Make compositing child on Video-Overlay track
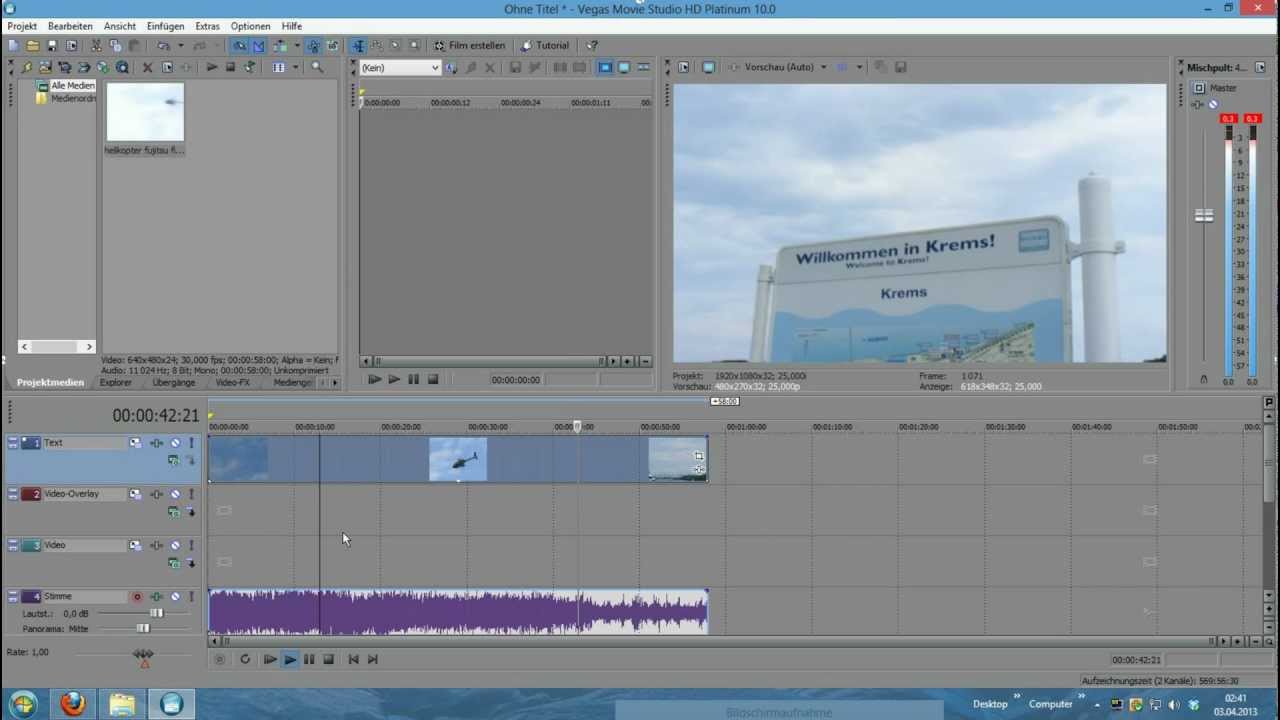 point(190,511)
